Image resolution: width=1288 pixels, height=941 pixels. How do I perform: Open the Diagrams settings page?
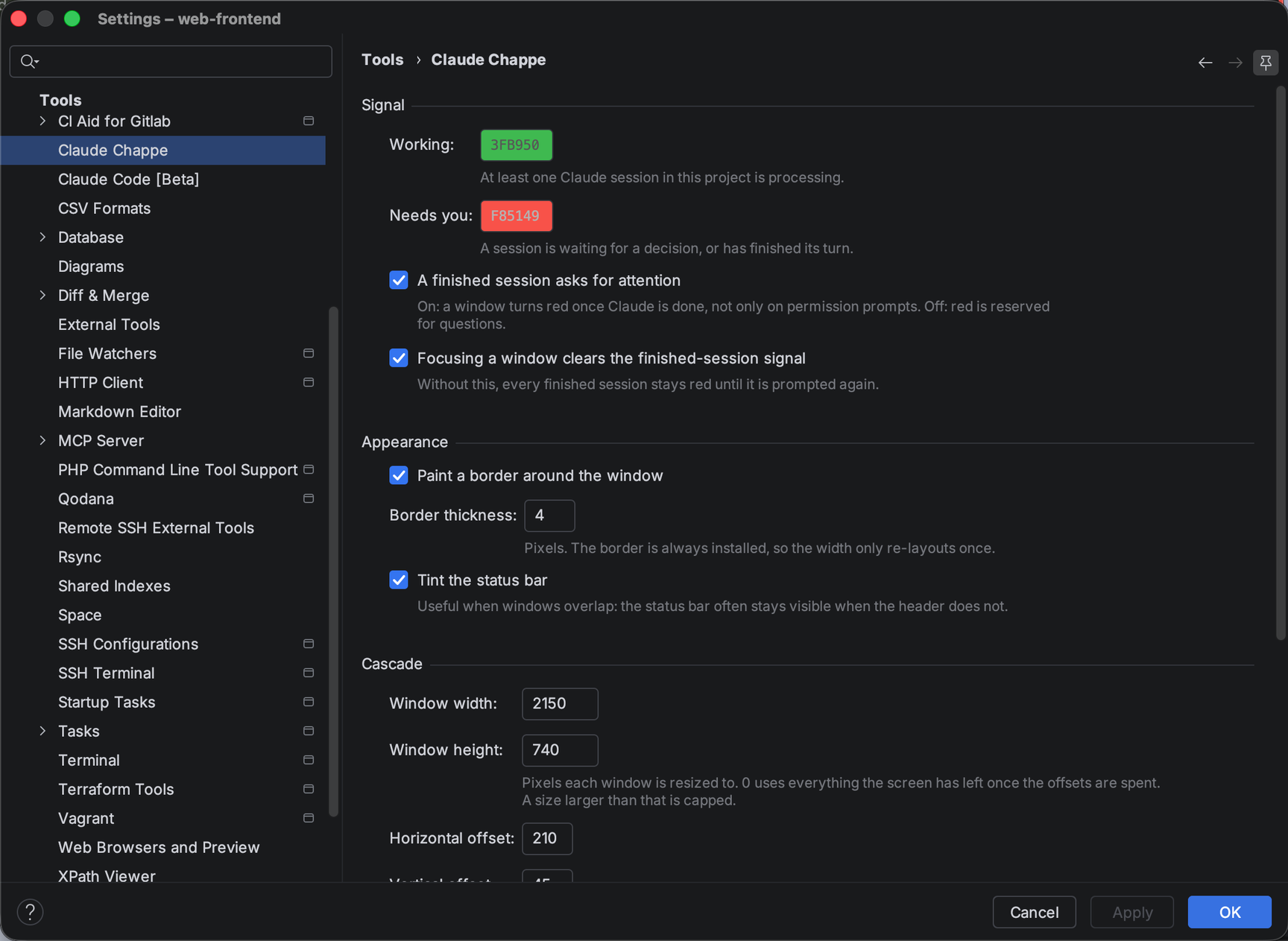(91, 266)
